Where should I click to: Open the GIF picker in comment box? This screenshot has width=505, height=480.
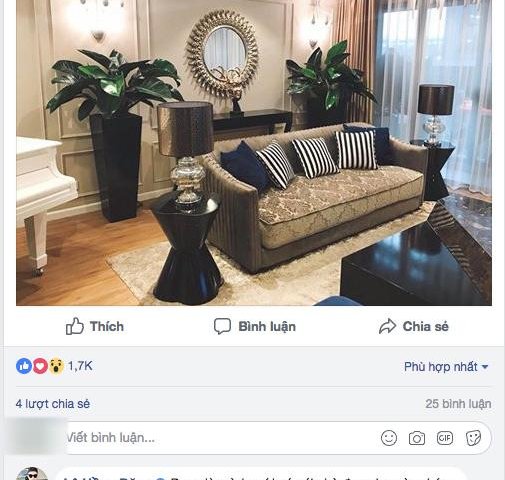click(x=445, y=438)
